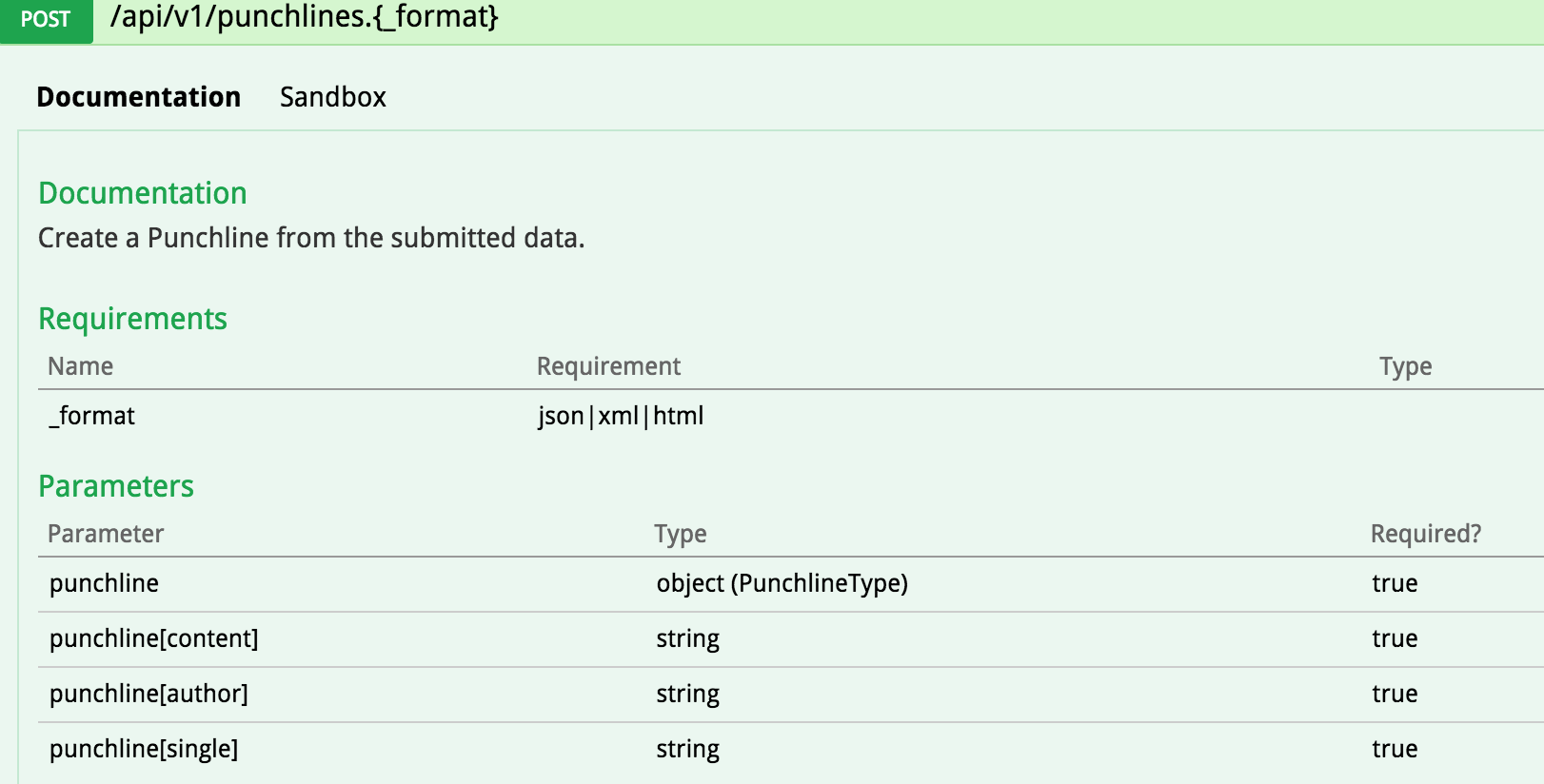The height and width of the screenshot is (784, 1544).
Task: Click the json|xml|html requirement value
Action: pos(621,416)
